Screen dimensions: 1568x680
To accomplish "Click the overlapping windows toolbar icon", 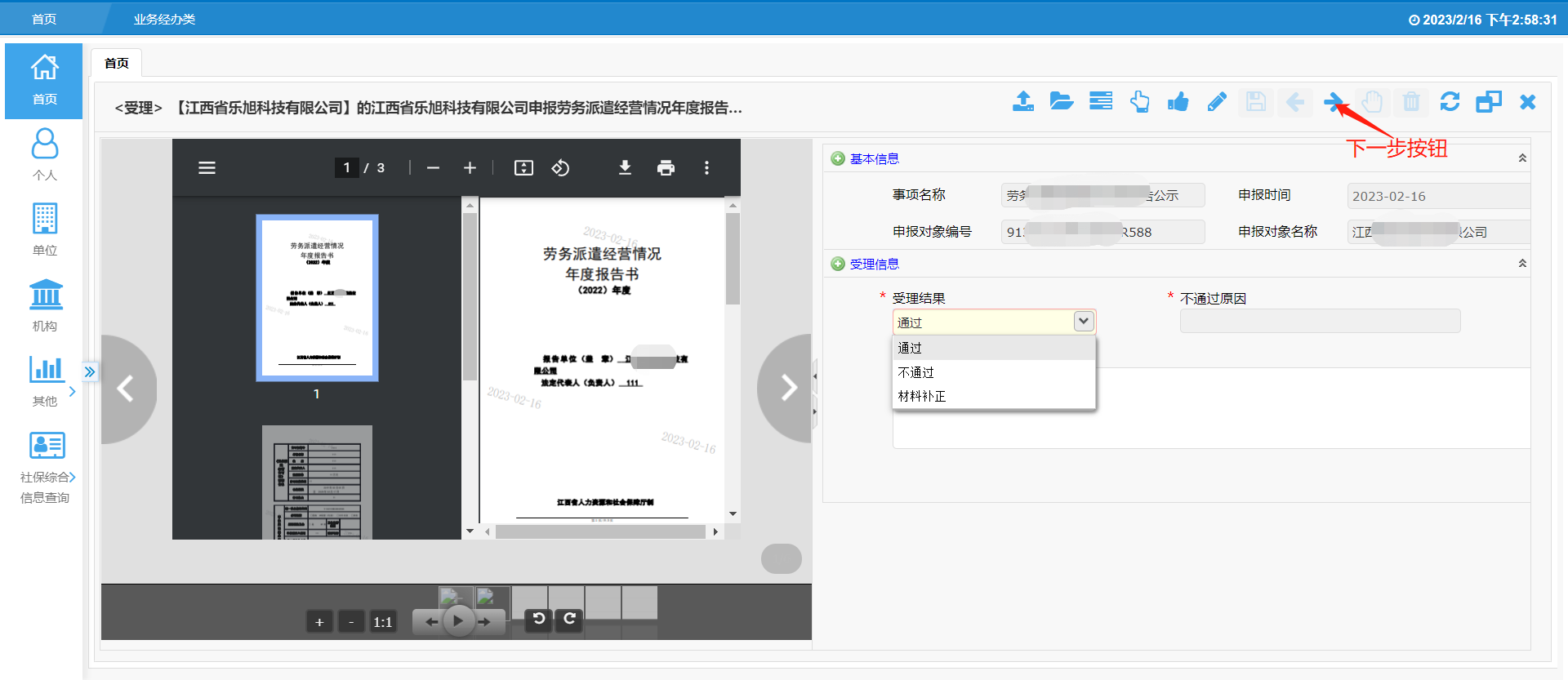I will click(x=1489, y=101).
